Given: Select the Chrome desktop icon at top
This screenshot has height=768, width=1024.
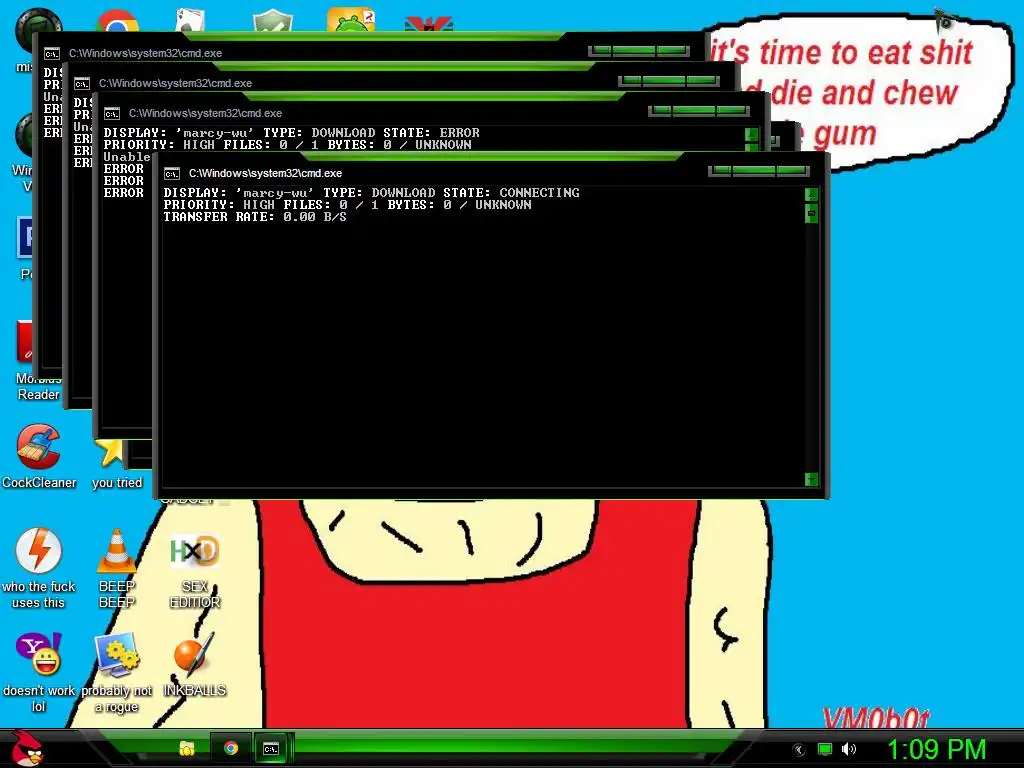Looking at the screenshot, I should click(117, 21).
